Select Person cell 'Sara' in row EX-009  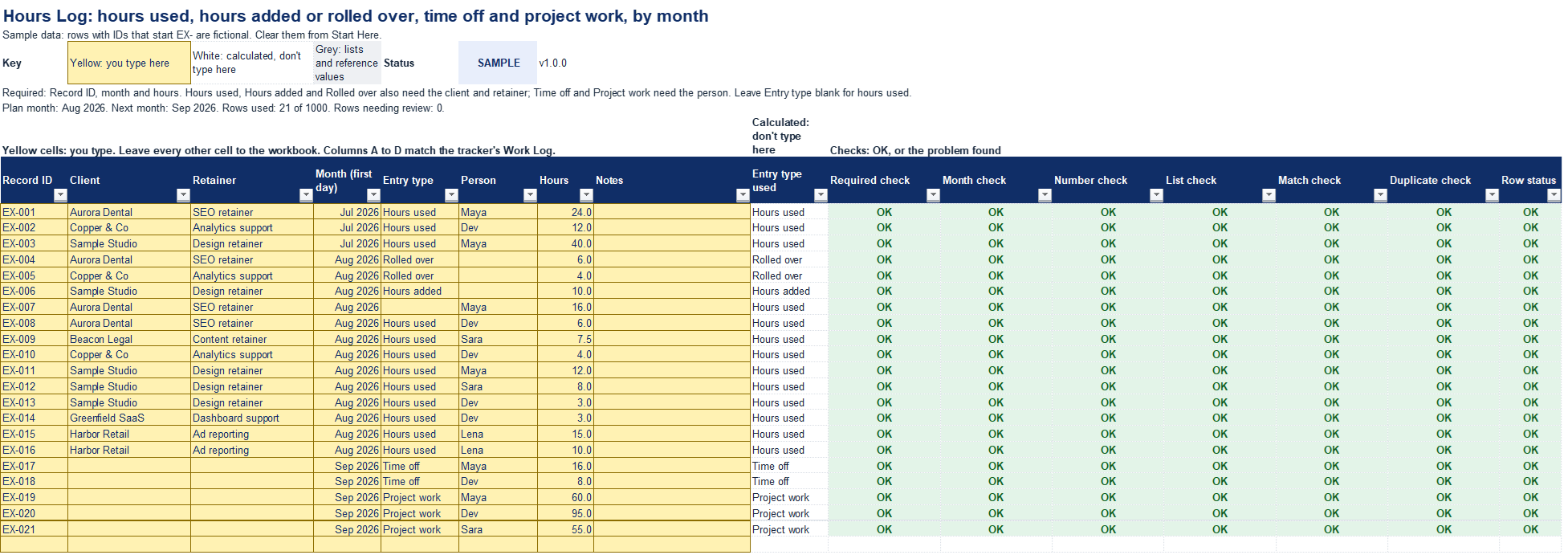(498, 339)
